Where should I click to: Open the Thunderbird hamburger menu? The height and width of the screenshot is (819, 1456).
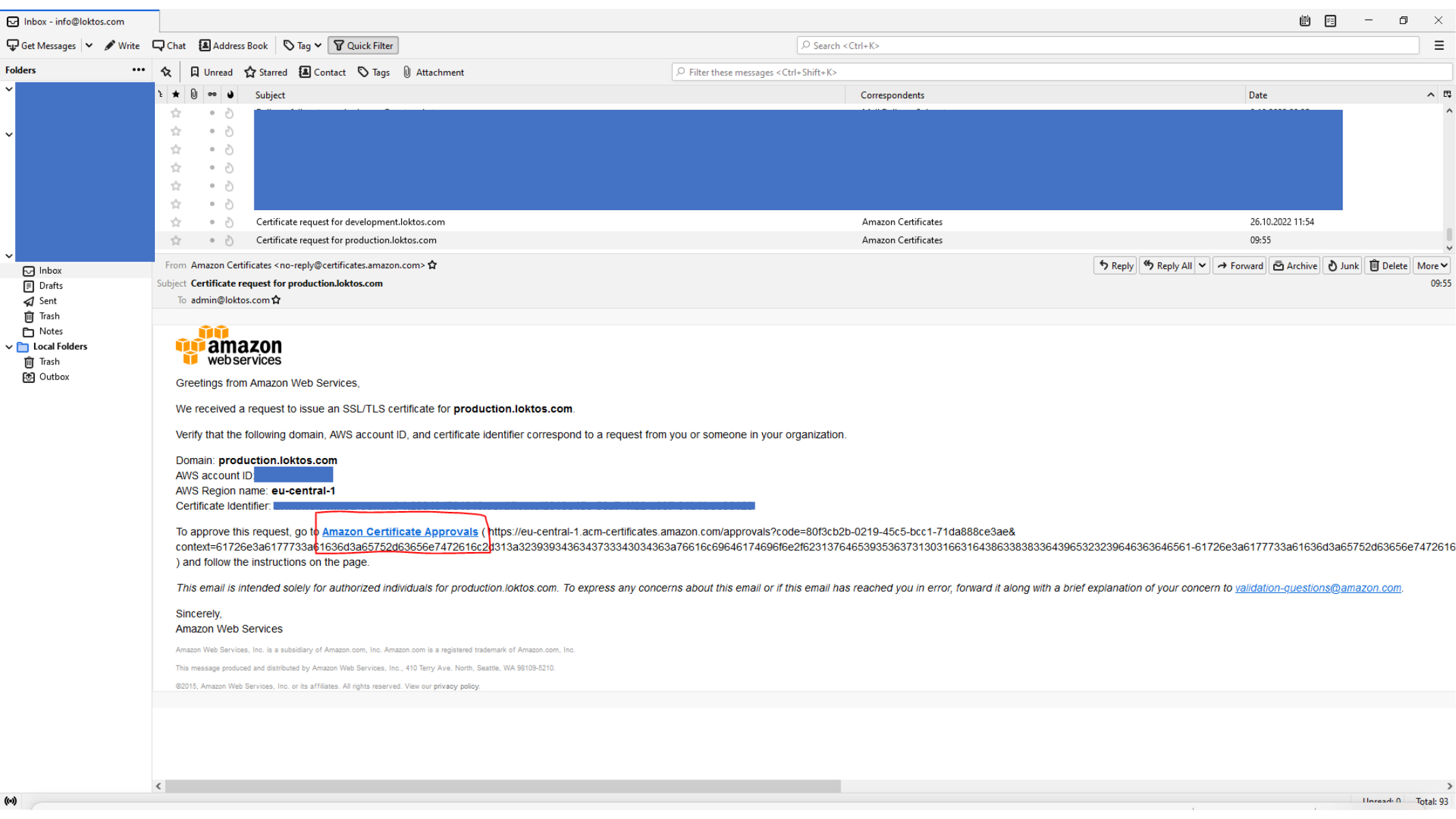coord(1439,46)
